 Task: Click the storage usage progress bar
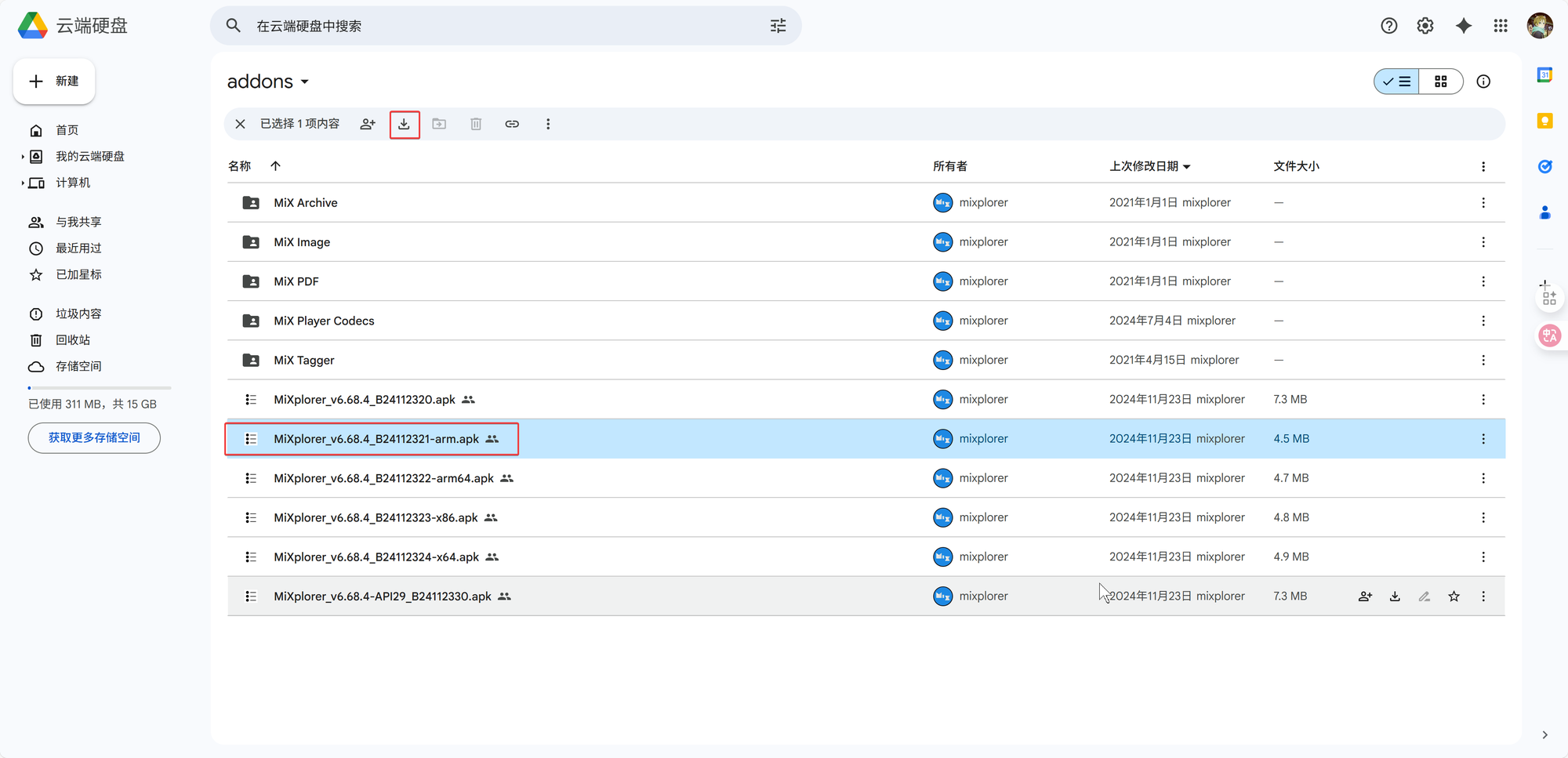100,388
